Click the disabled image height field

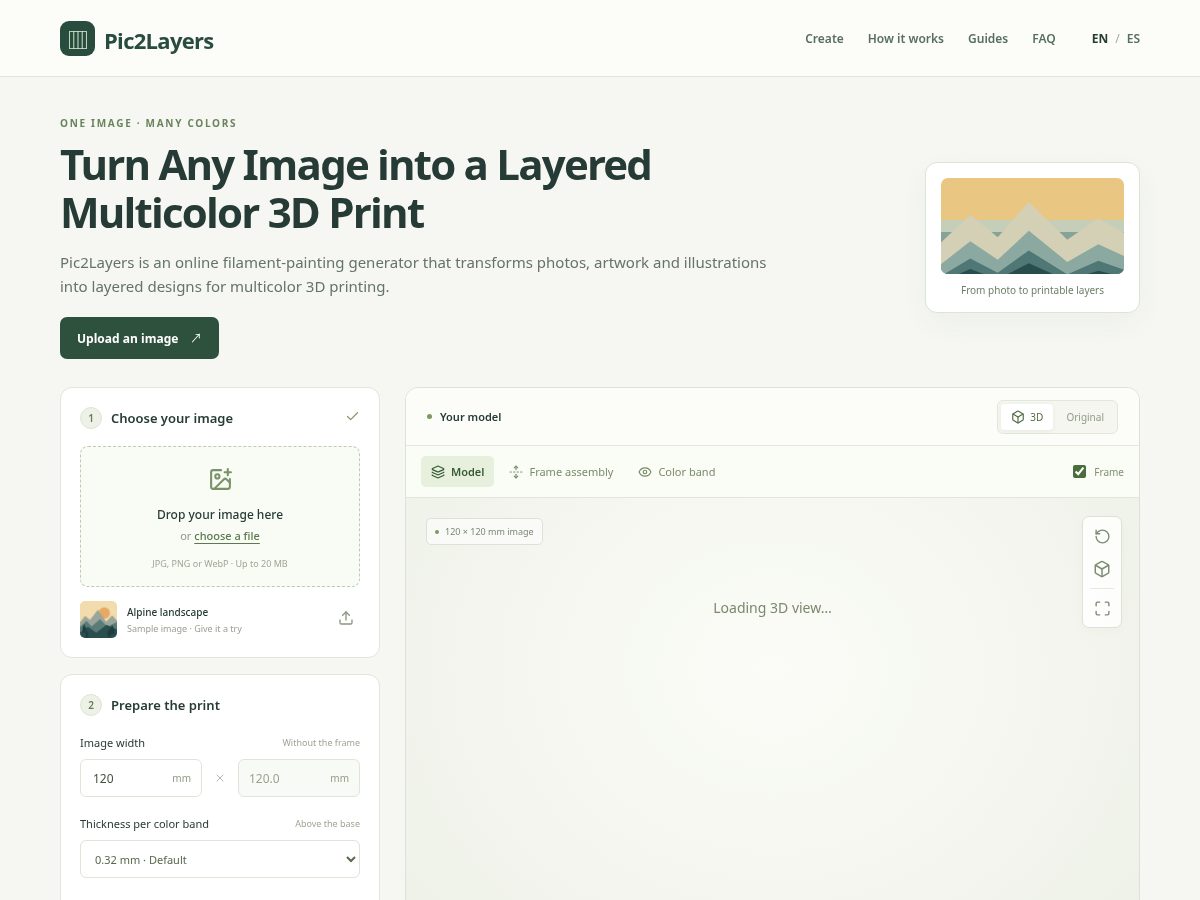coord(299,778)
